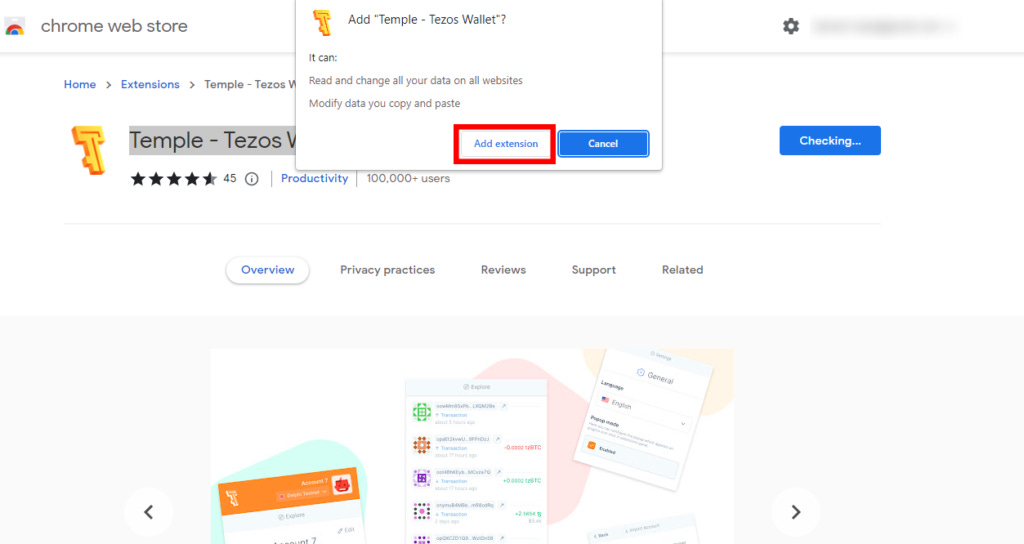Switch to Privacy practices tab
Viewport: 1024px width, 544px height.
(387, 270)
